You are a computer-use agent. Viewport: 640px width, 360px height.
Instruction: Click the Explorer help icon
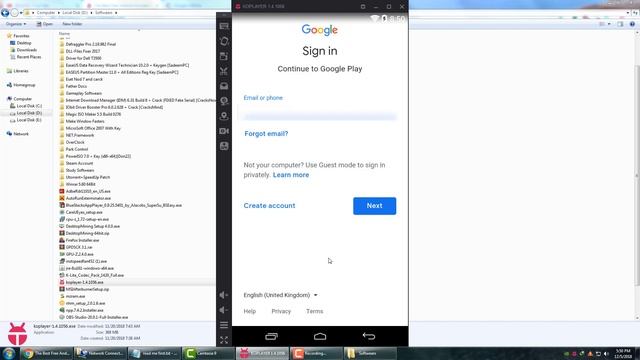click(632, 24)
